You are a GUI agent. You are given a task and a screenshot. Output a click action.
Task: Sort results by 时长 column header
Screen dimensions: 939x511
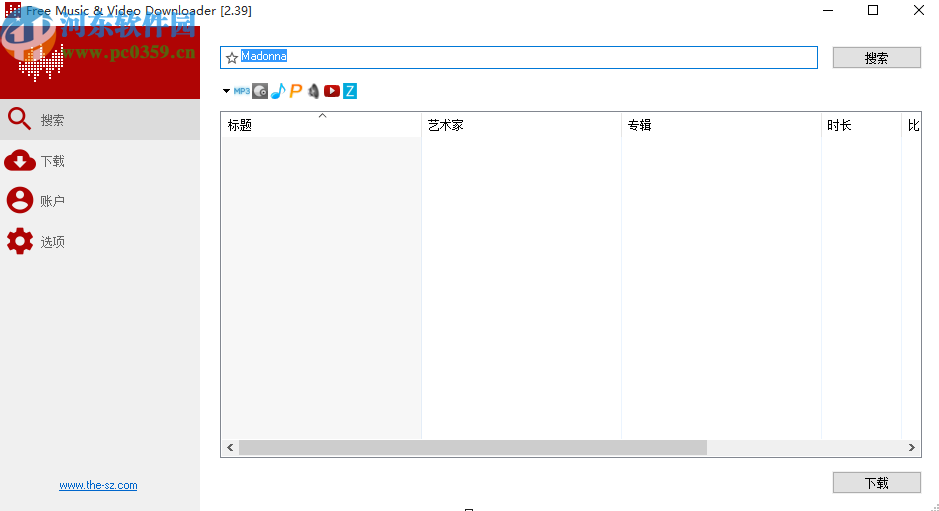point(861,125)
